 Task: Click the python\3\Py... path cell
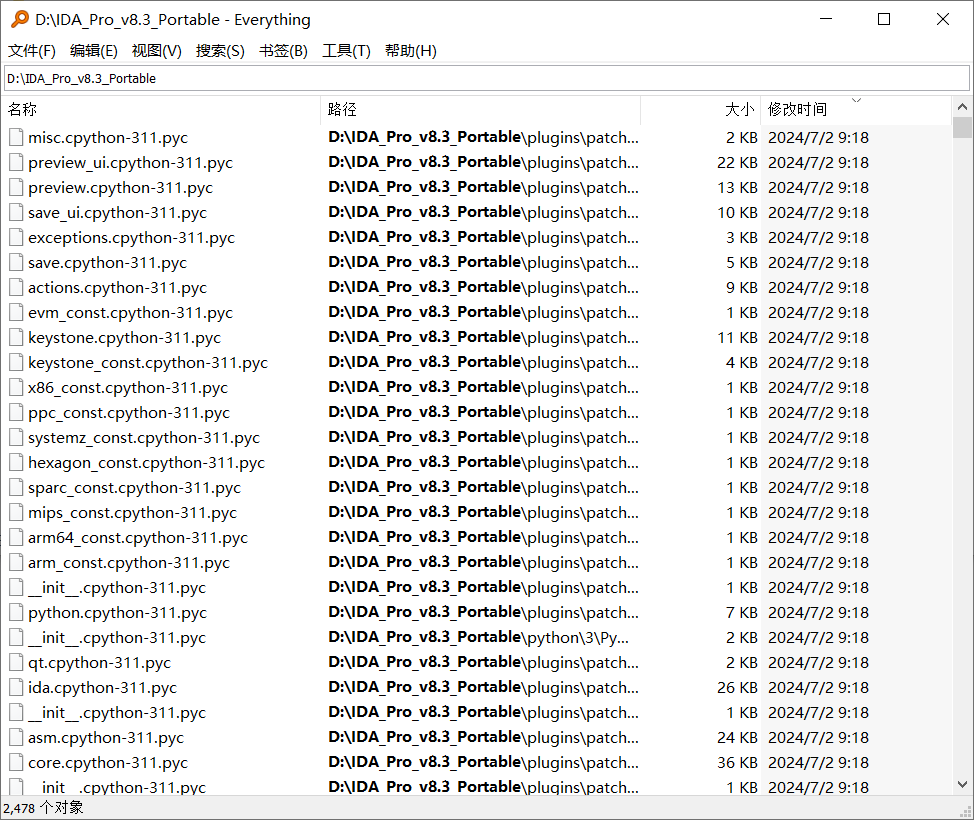[x=478, y=637]
